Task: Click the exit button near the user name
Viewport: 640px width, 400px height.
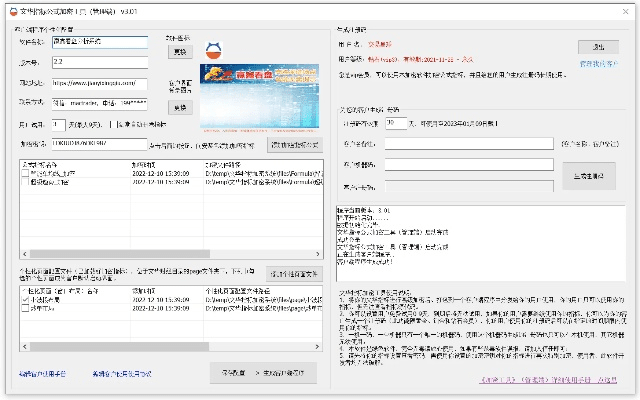Action: pyautogui.click(x=598, y=47)
